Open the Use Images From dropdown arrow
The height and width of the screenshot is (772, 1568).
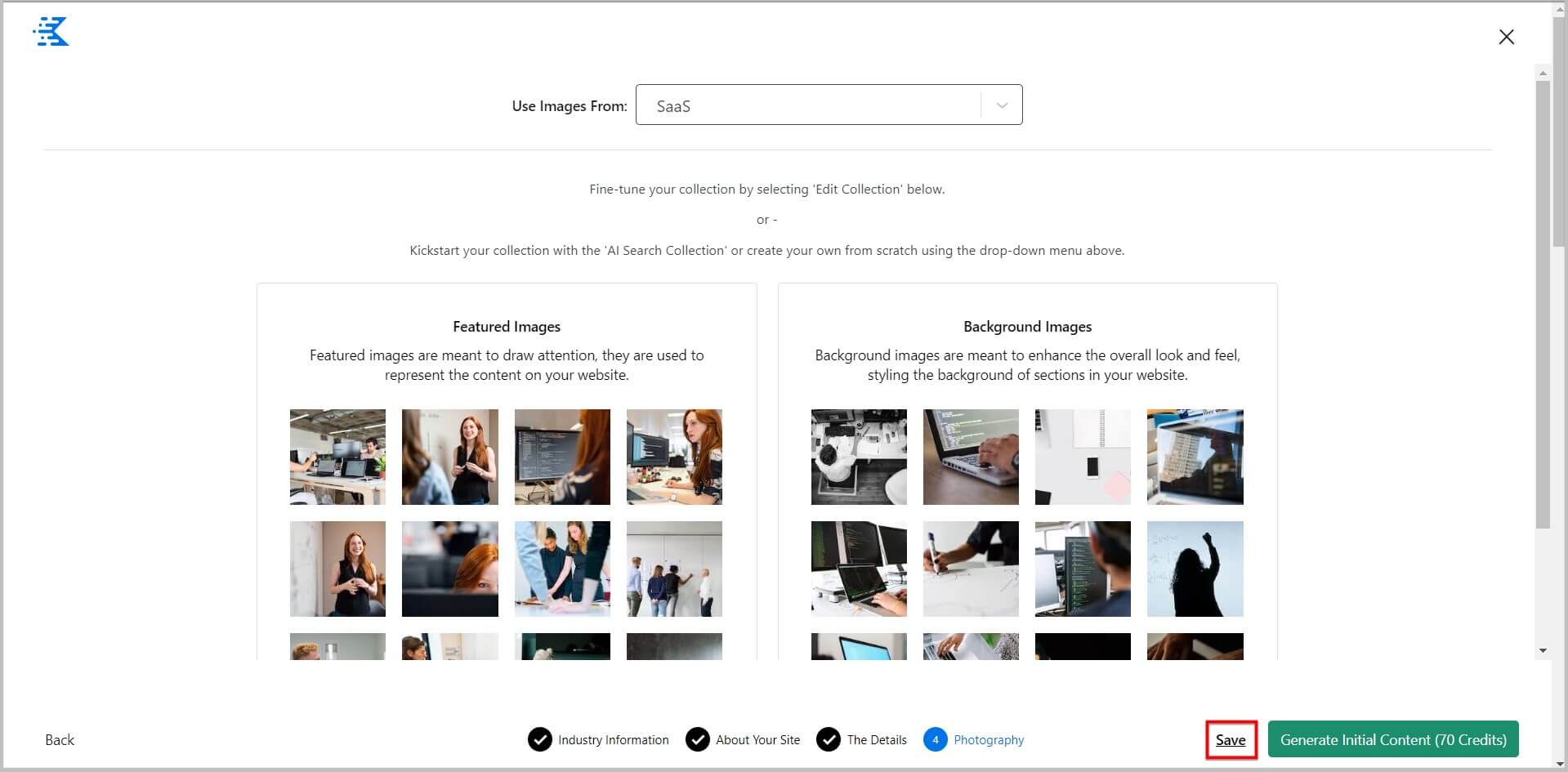click(1002, 105)
